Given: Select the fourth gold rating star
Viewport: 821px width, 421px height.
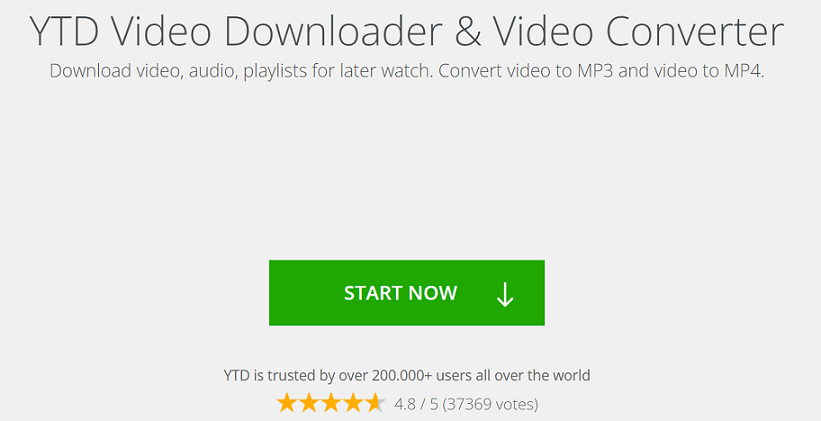Looking at the screenshot, I should [354, 404].
